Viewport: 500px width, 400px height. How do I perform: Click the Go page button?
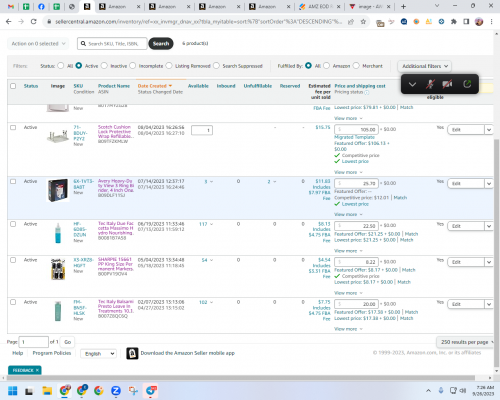pos(68,342)
